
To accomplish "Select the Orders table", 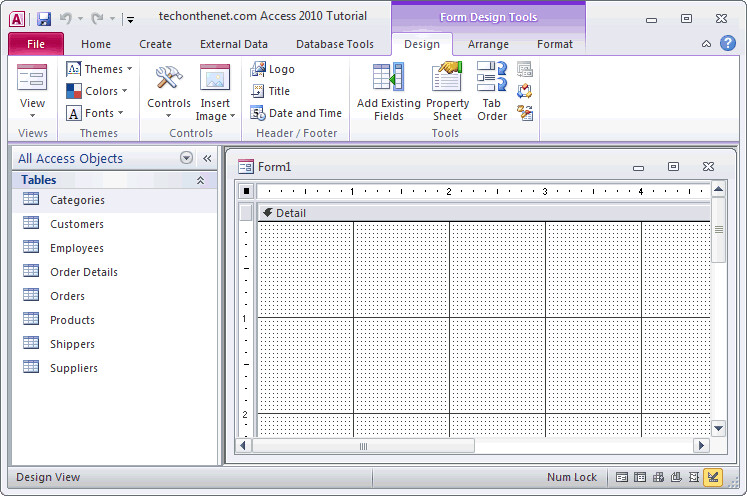I will click(114, 296).
